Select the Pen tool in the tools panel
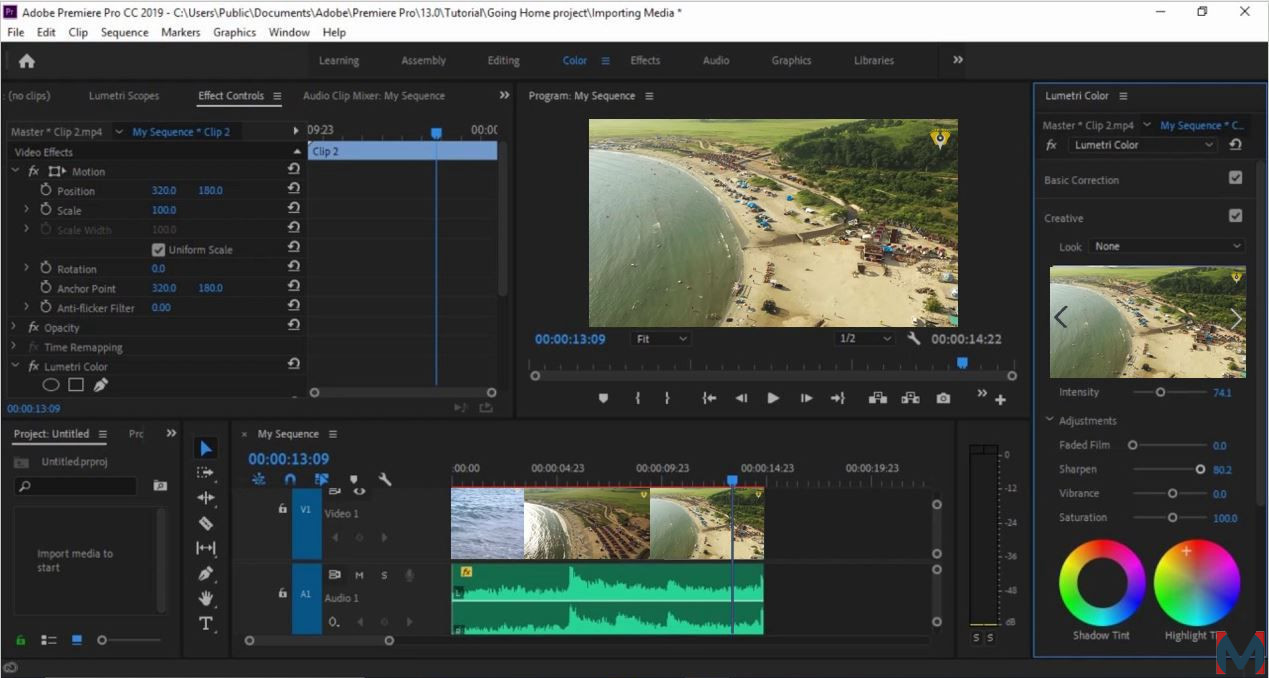Viewport: 1269px width, 678px height. [205, 573]
